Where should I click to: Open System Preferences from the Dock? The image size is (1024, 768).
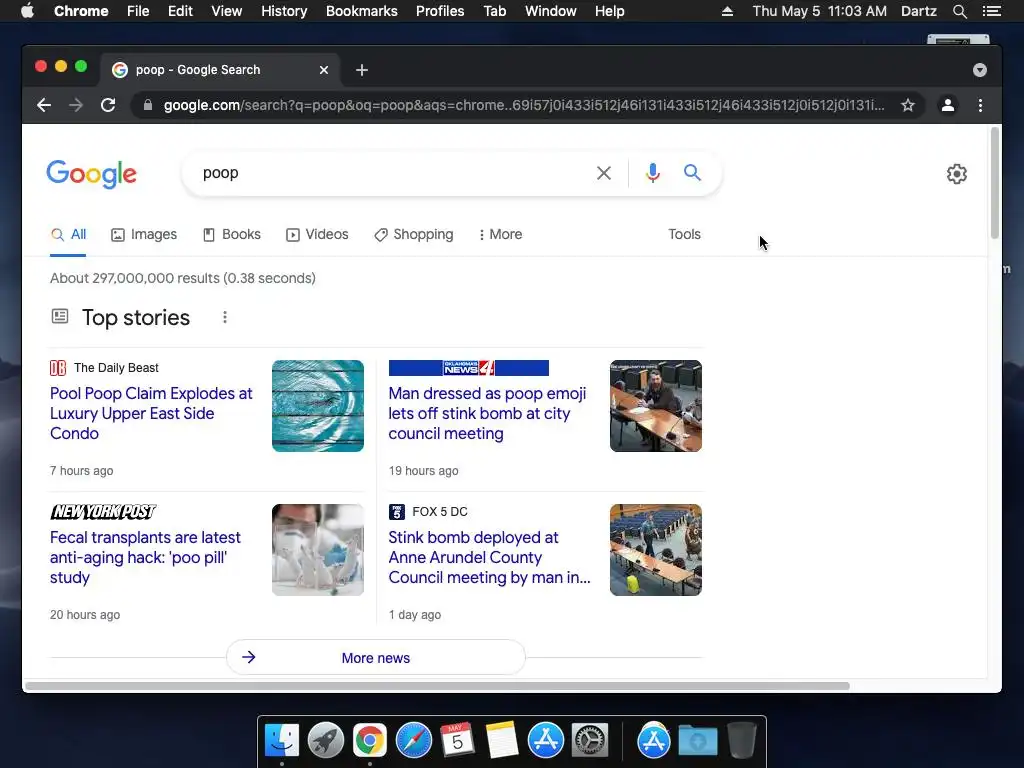[x=590, y=741]
